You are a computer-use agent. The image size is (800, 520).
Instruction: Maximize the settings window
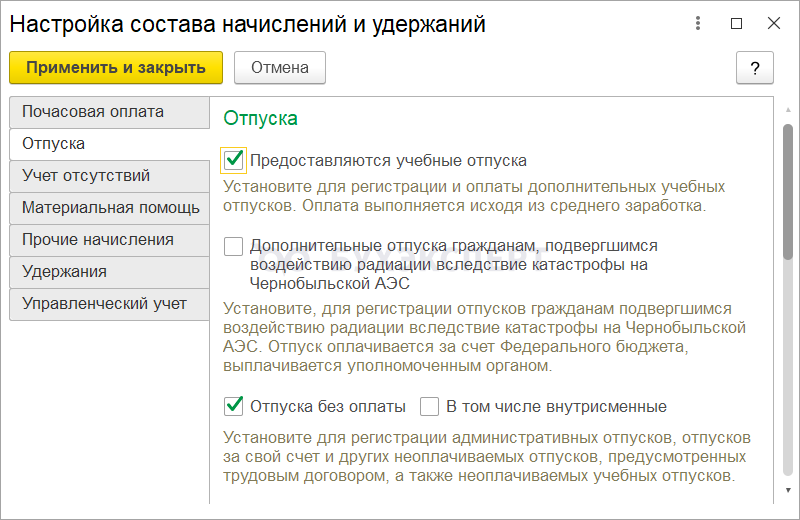737,24
